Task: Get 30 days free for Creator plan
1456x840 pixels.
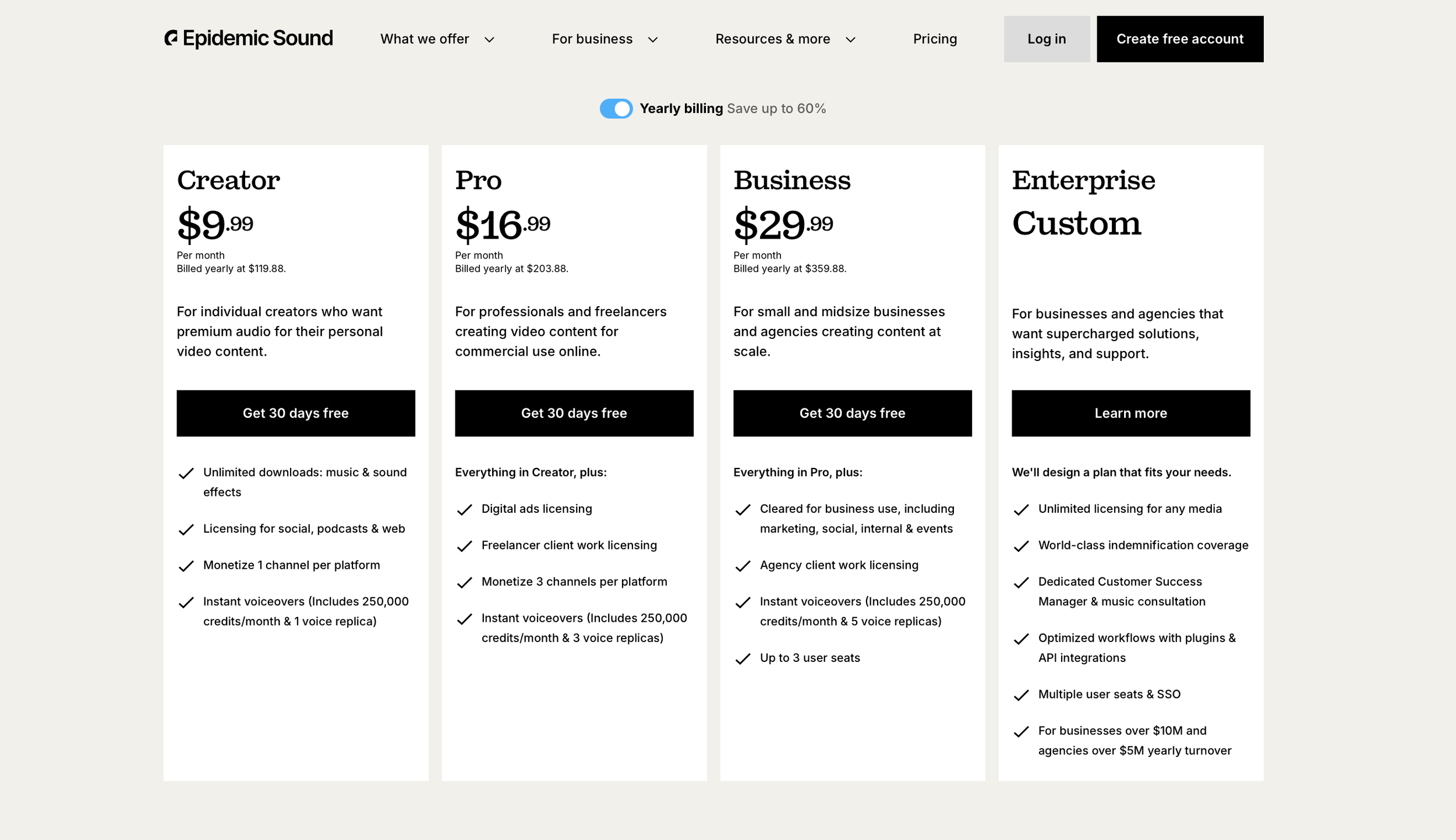Action: (296, 413)
